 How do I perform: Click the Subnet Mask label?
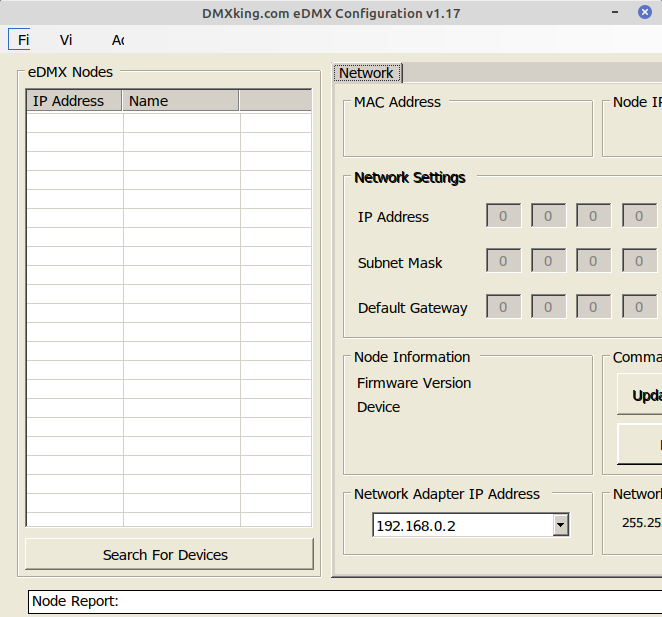point(400,263)
